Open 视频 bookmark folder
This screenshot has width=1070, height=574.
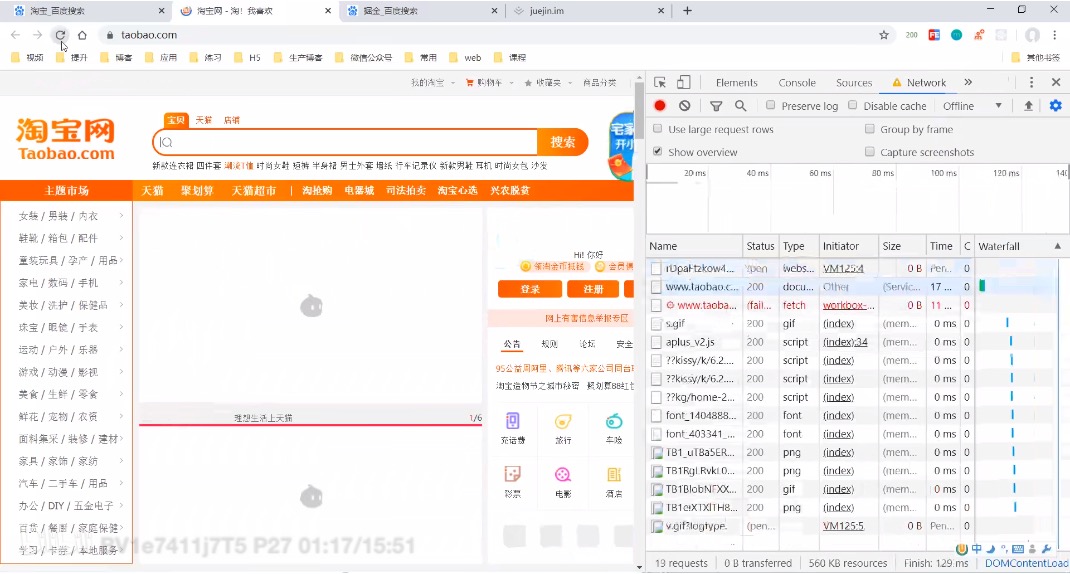click(x=28, y=58)
